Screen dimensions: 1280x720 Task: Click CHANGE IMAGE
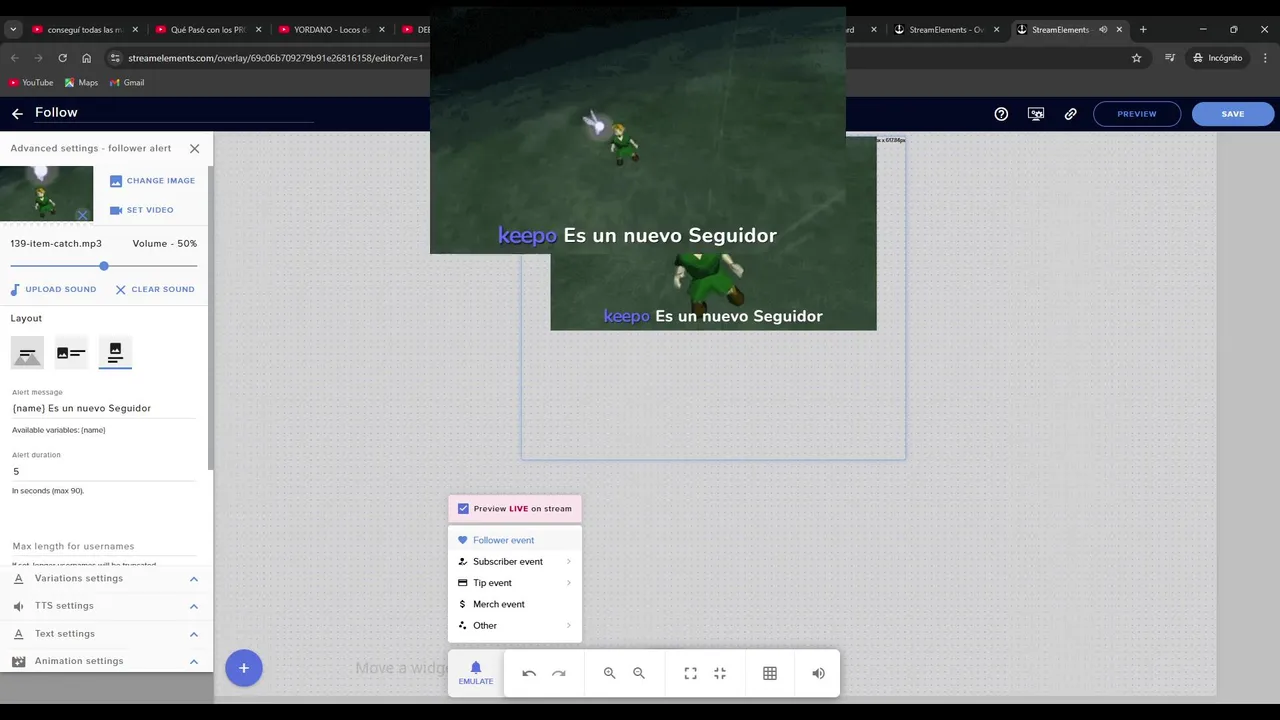point(152,181)
